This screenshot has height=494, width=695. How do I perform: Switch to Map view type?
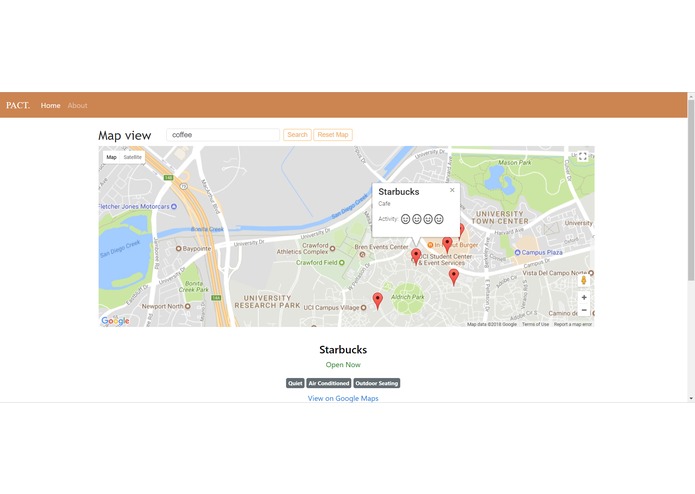[111, 157]
